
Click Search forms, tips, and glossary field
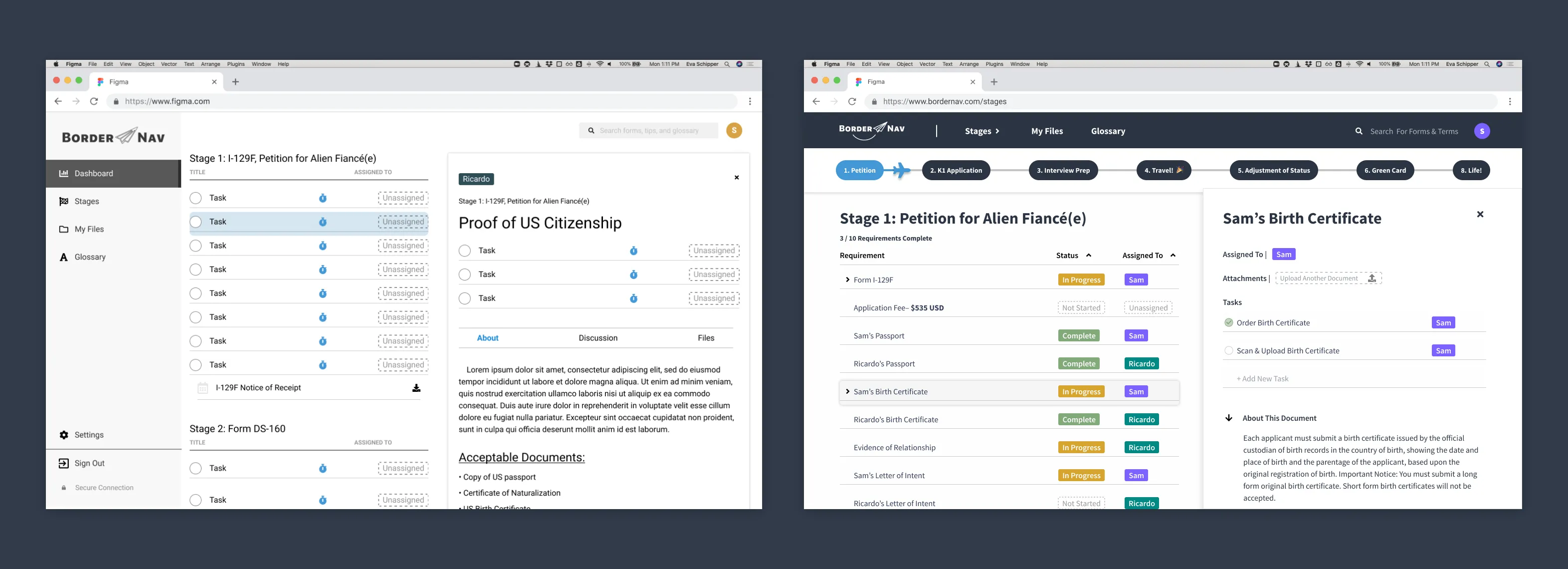point(648,130)
